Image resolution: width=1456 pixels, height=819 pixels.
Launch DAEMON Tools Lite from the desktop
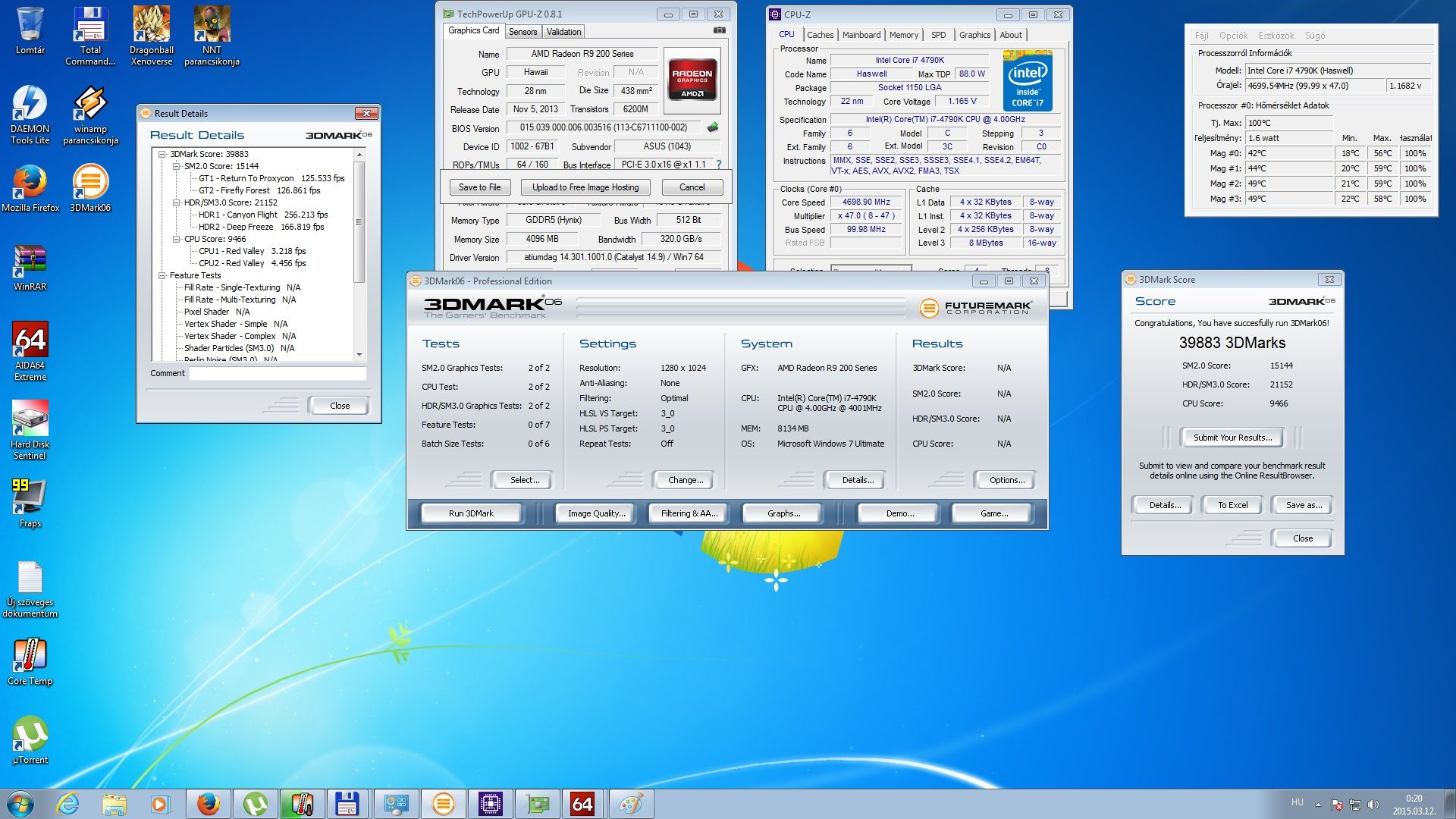click(30, 115)
